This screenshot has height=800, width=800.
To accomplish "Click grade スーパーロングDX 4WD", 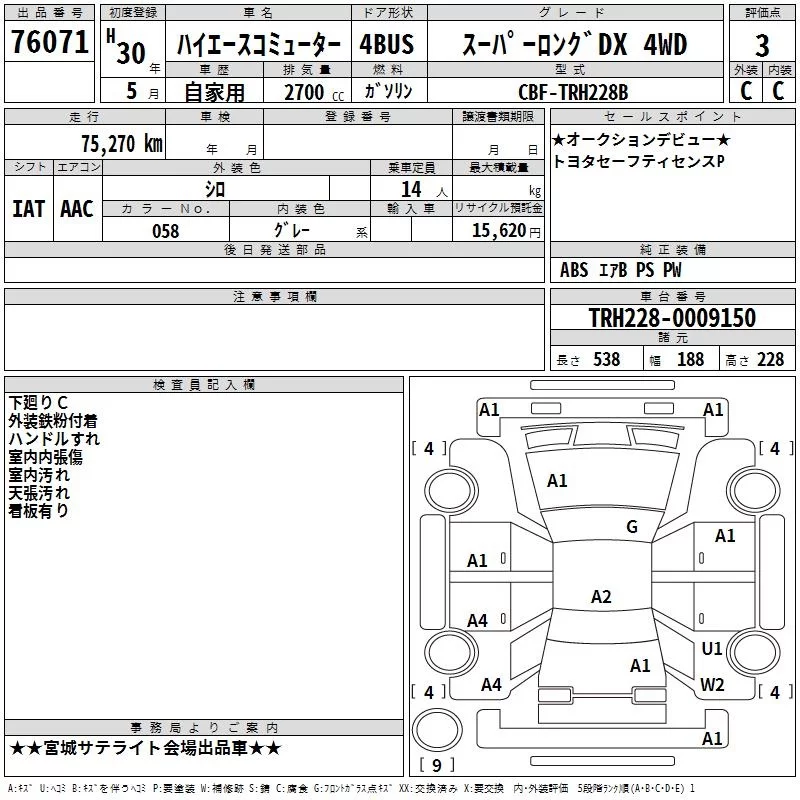I will (x=575, y=44).
